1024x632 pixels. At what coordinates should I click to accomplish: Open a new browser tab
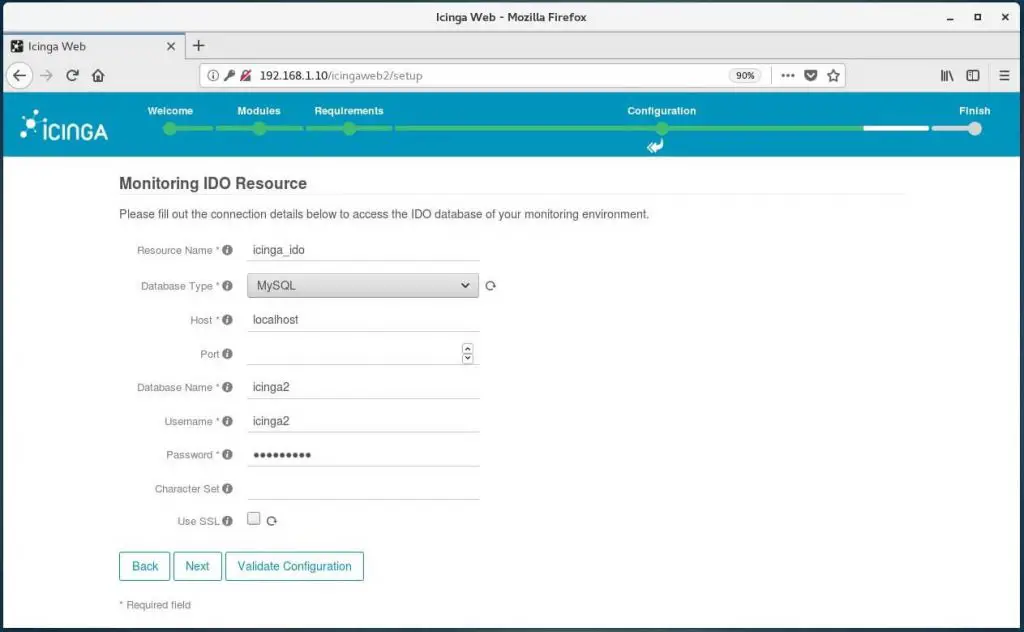(x=199, y=46)
